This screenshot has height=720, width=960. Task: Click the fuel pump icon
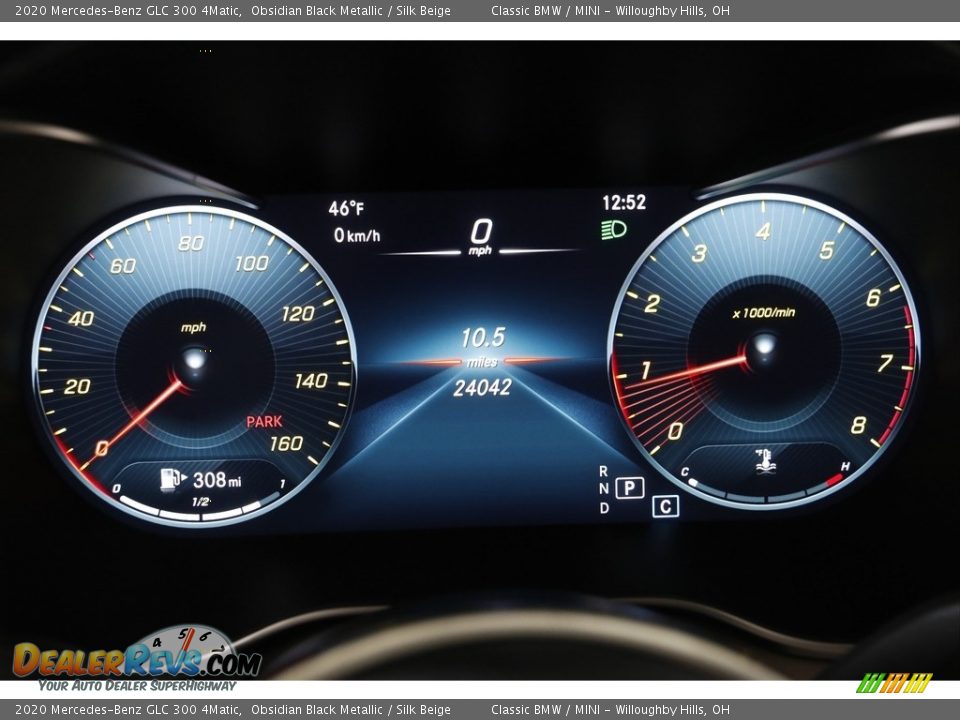click(173, 479)
